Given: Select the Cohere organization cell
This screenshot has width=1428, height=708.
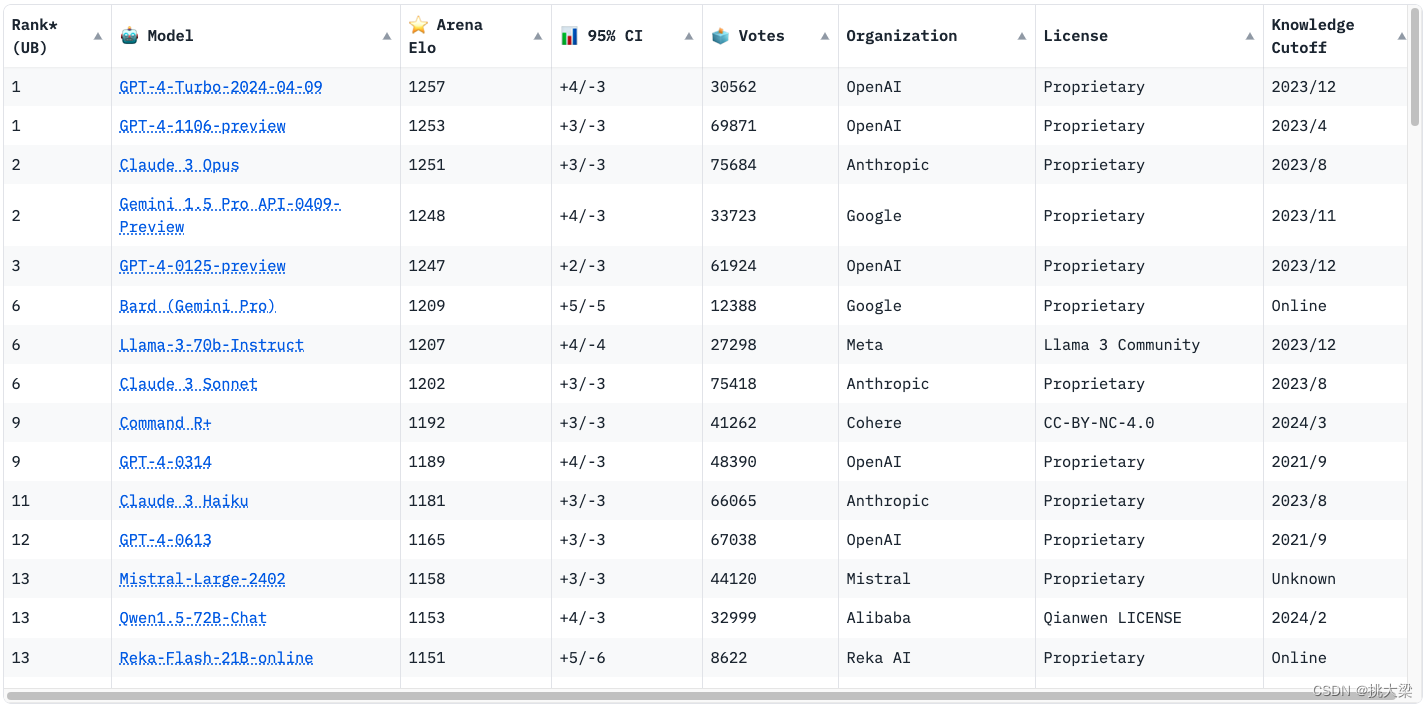Looking at the screenshot, I should (x=937, y=423).
